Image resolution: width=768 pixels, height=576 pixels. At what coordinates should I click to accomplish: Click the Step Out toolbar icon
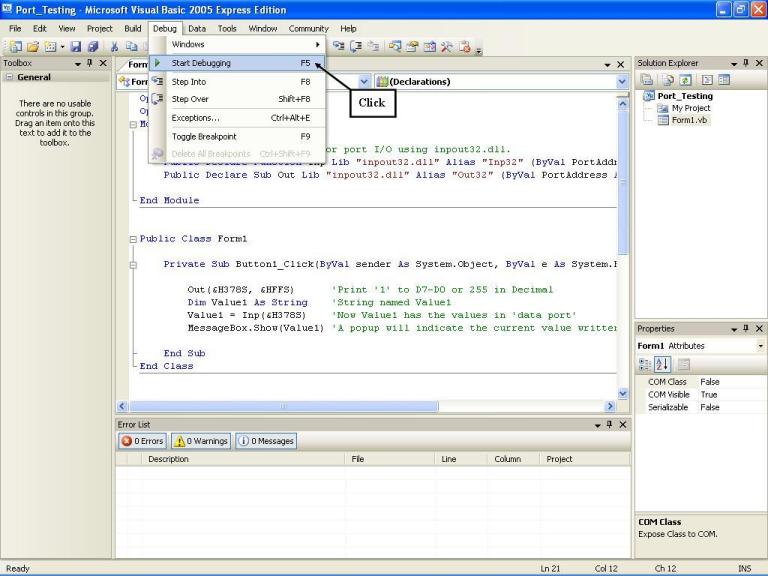(x=373, y=47)
